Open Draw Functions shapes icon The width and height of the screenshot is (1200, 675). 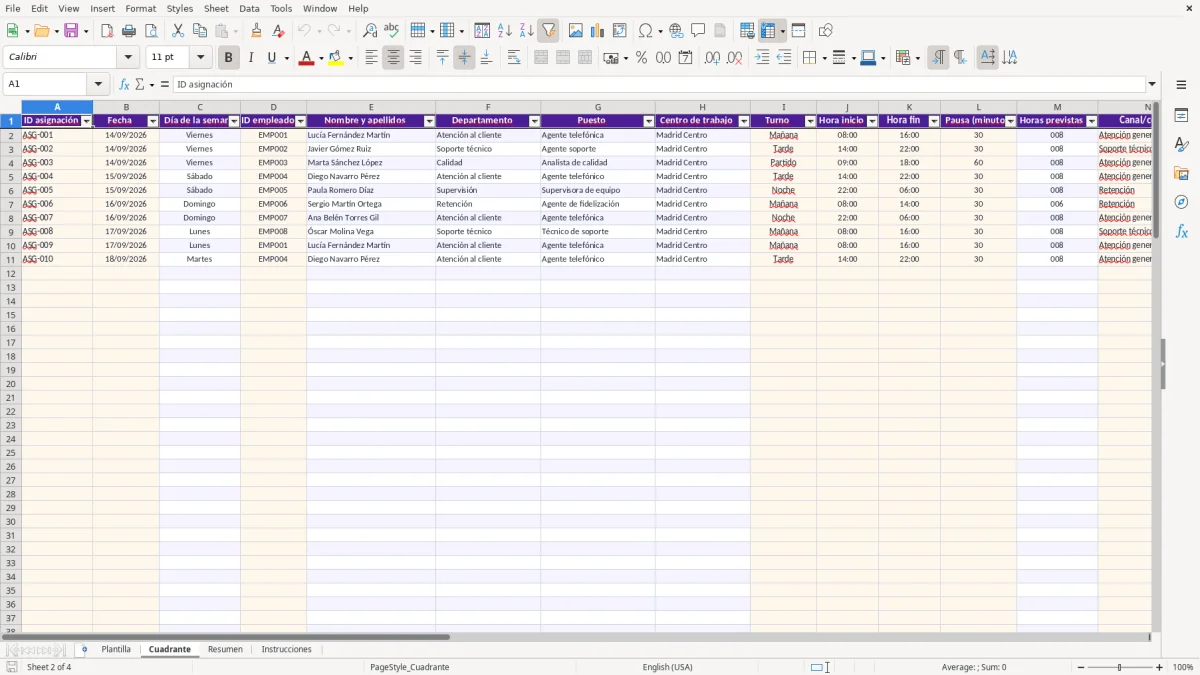(826, 30)
